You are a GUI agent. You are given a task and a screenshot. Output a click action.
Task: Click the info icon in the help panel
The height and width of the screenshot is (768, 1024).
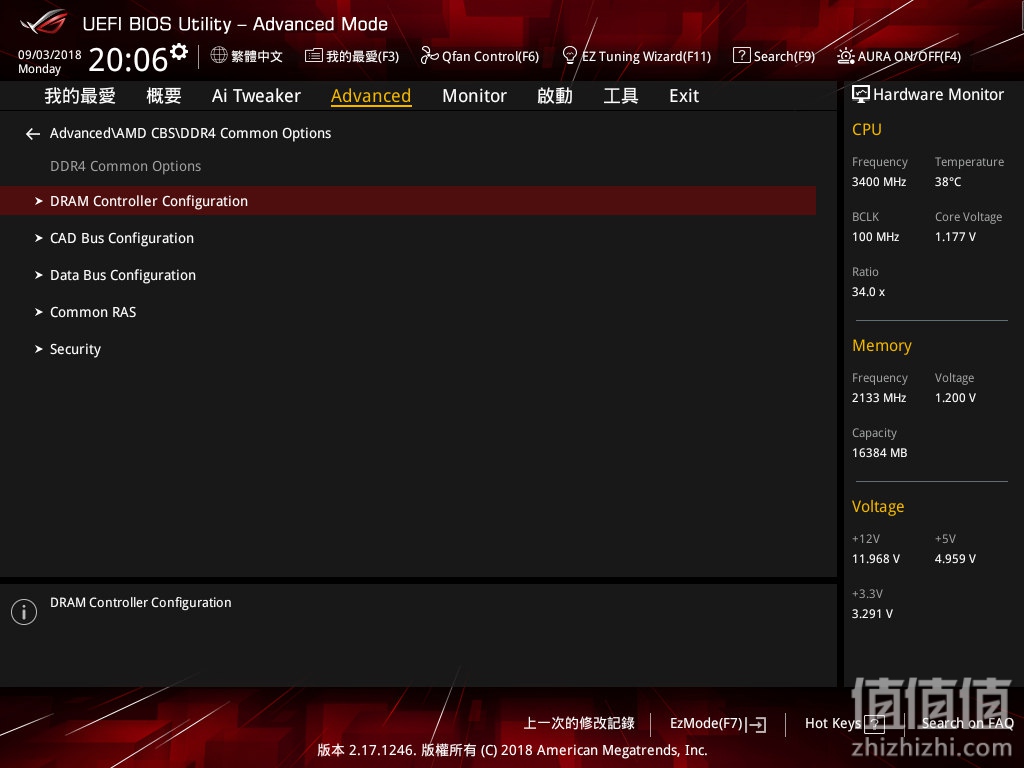tap(24, 612)
